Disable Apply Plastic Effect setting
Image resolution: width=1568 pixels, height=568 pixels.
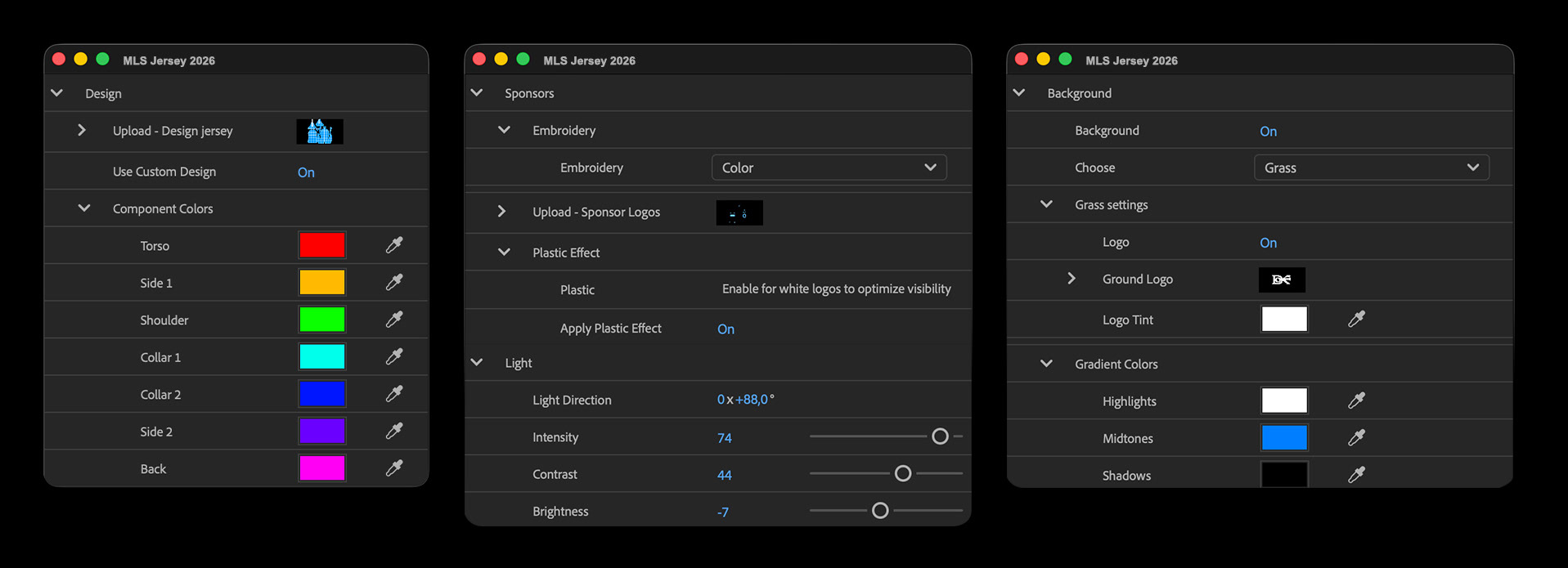[x=726, y=329]
